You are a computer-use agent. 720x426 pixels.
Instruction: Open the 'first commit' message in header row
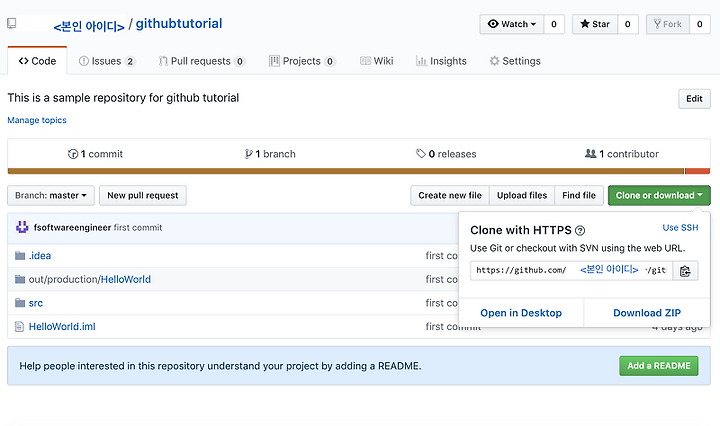tap(138, 227)
